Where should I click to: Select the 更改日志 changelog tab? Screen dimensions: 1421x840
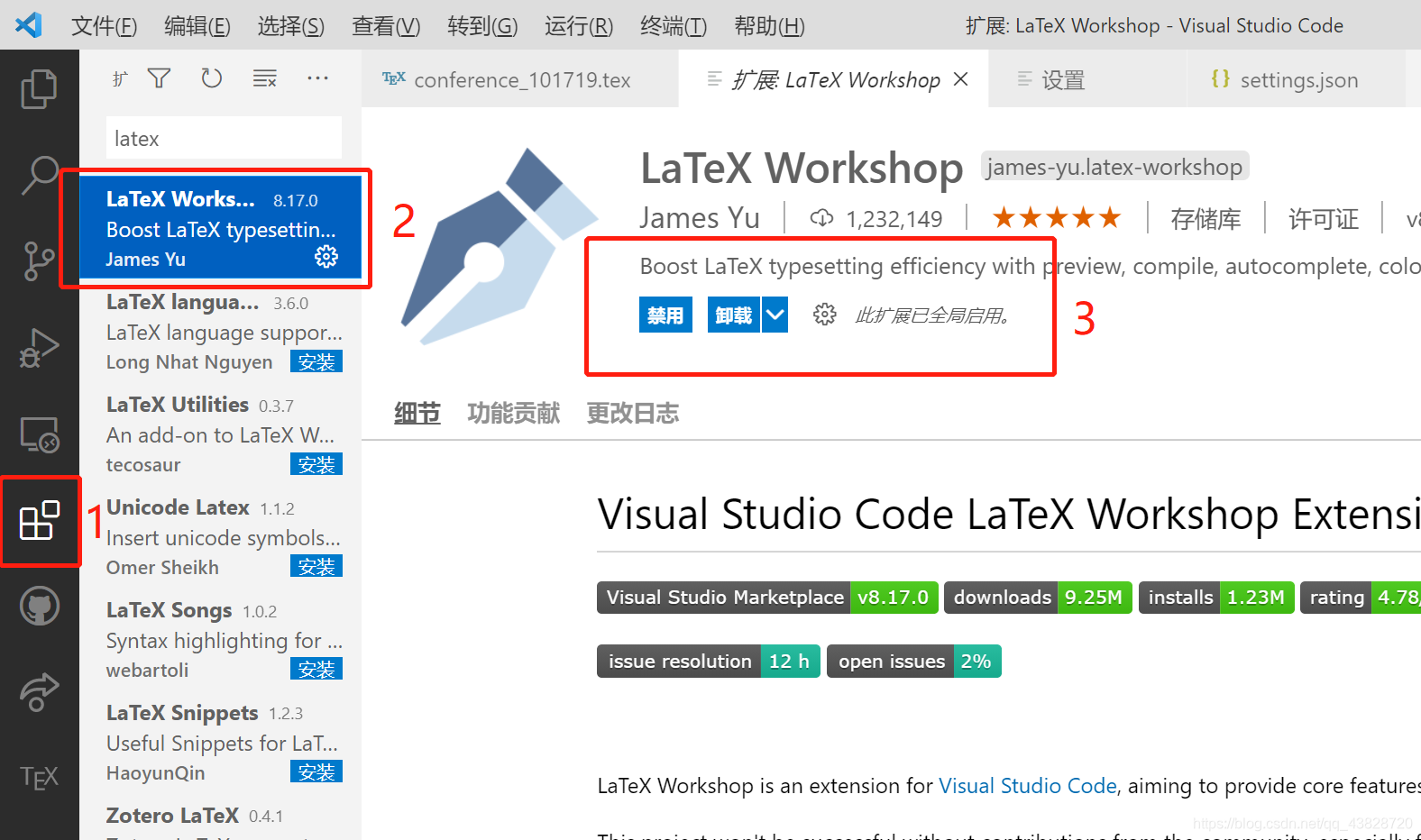(x=633, y=413)
